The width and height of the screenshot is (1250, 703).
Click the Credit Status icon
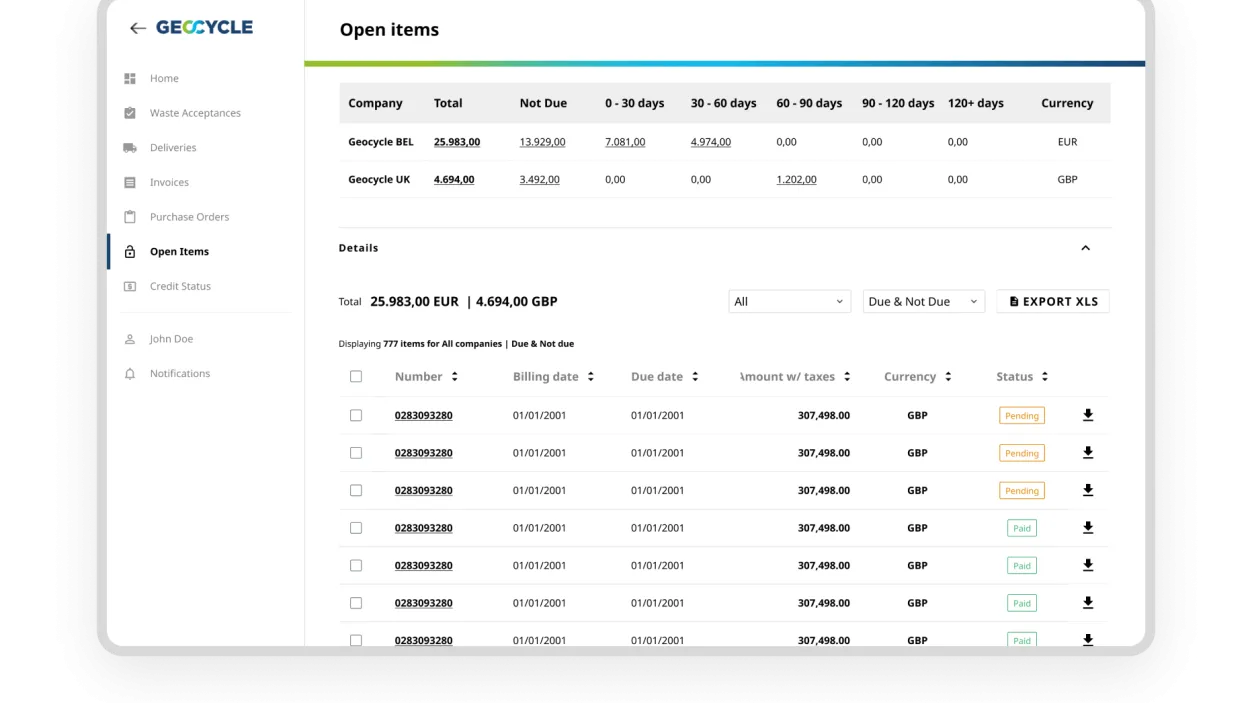130,286
